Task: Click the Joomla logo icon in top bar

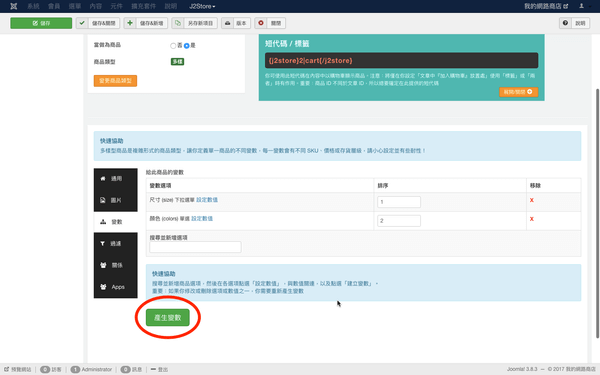Action: pos(14,6)
